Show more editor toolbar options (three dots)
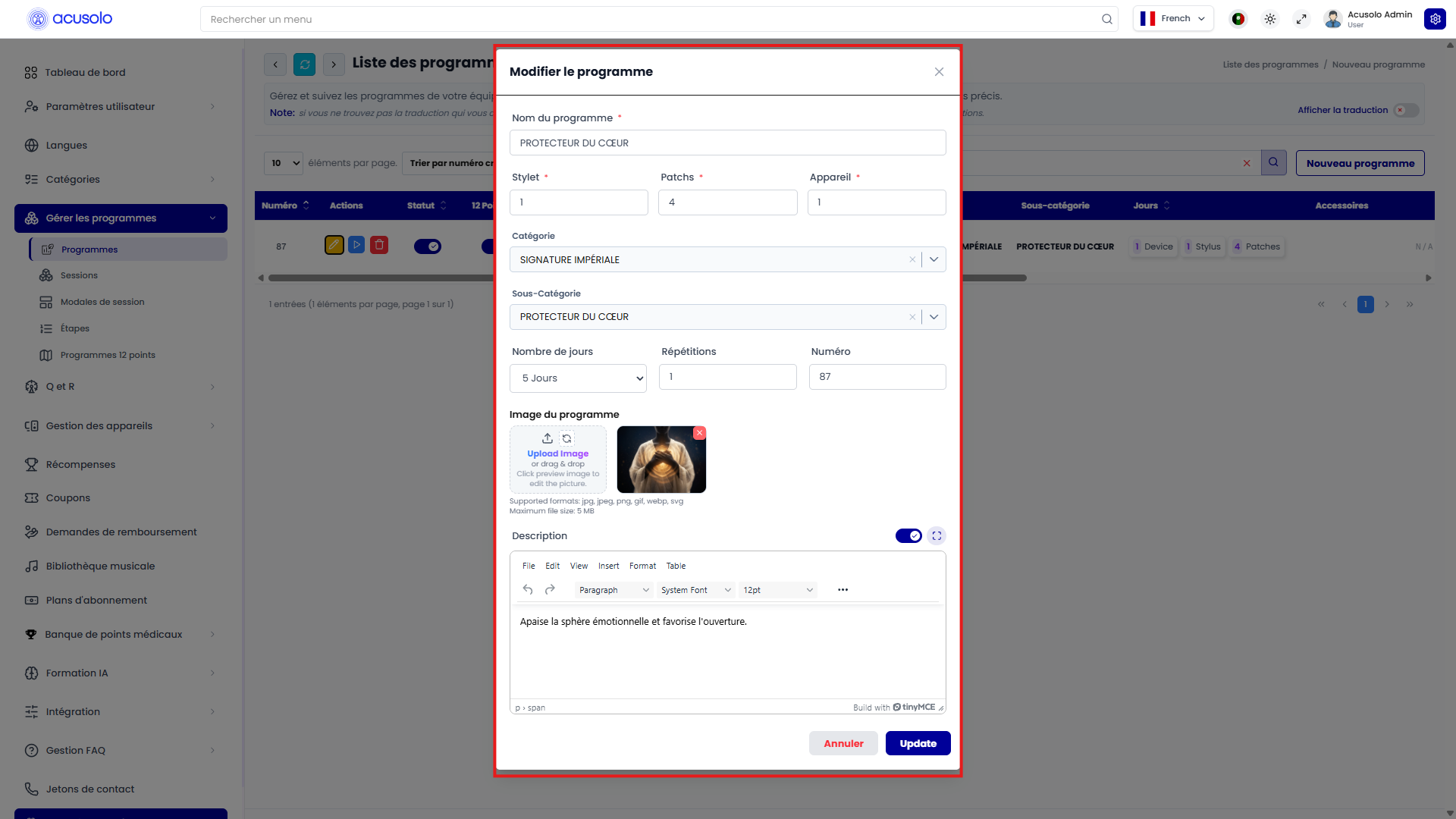This screenshot has height=819, width=1456. (x=843, y=589)
